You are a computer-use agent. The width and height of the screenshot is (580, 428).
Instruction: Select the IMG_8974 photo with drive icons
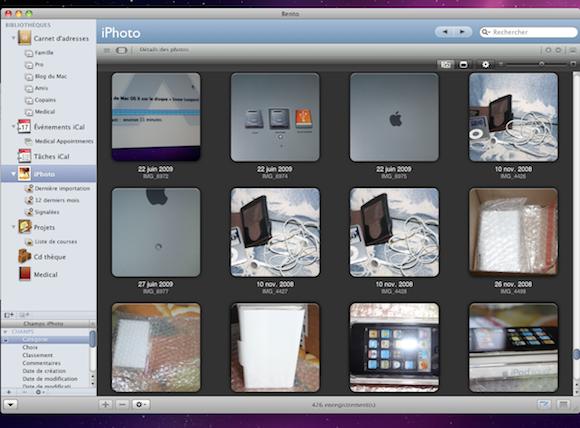tap(275, 117)
